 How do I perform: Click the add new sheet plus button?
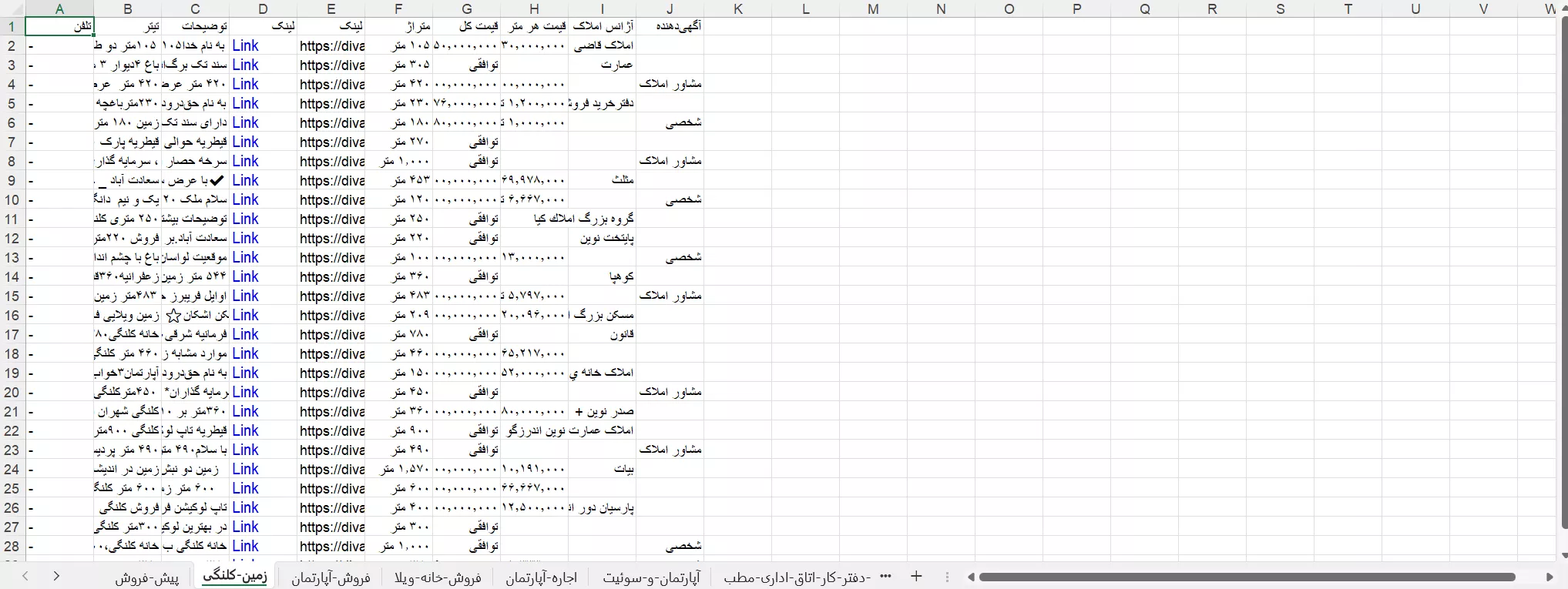[916, 577]
